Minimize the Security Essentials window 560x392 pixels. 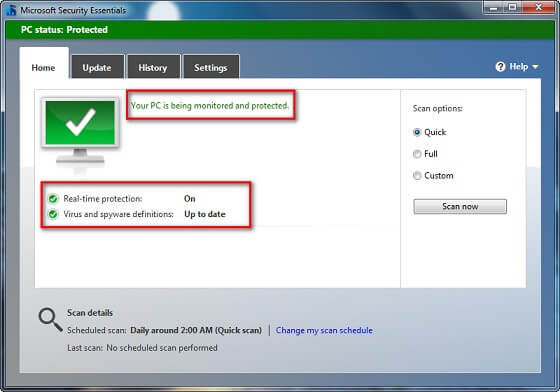pos(494,7)
